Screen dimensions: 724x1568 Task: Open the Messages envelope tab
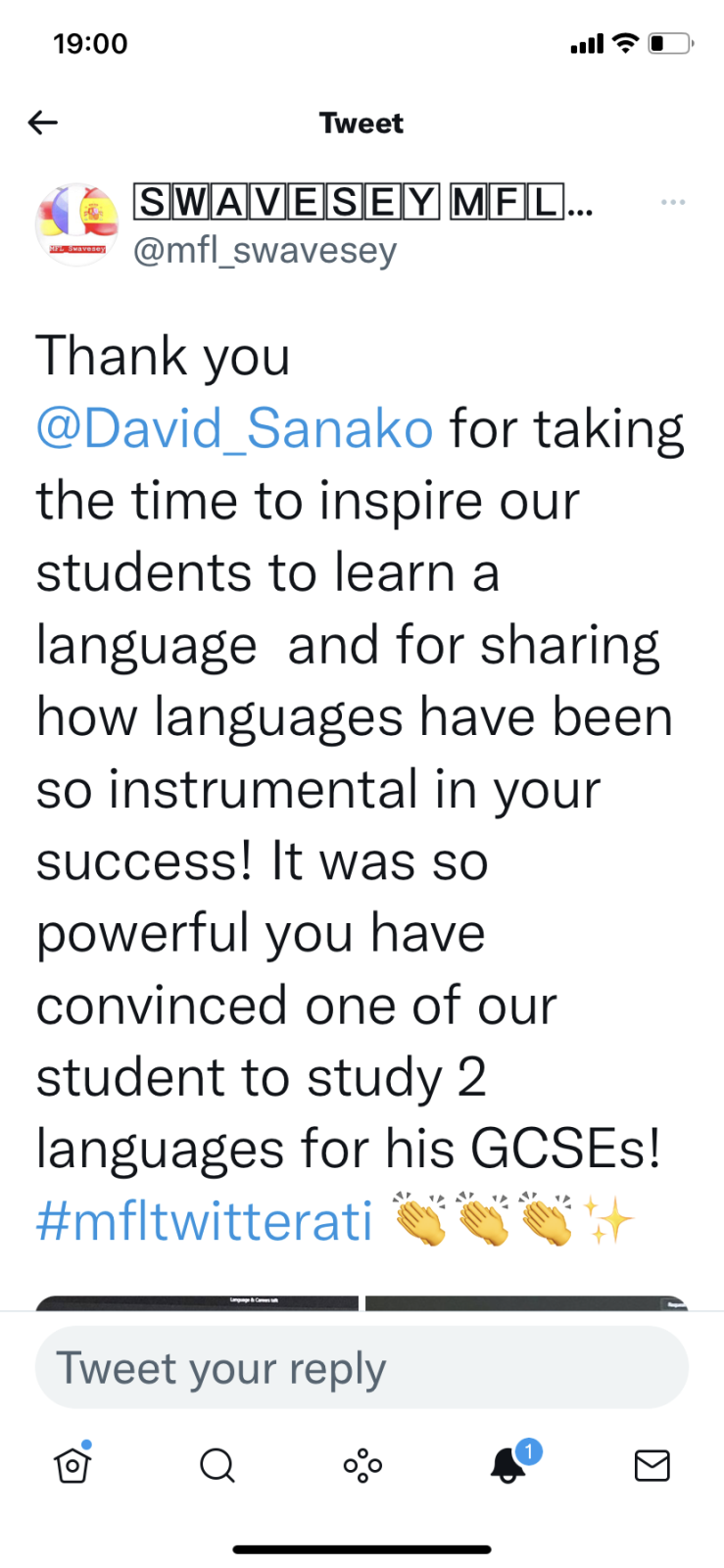652,1465
